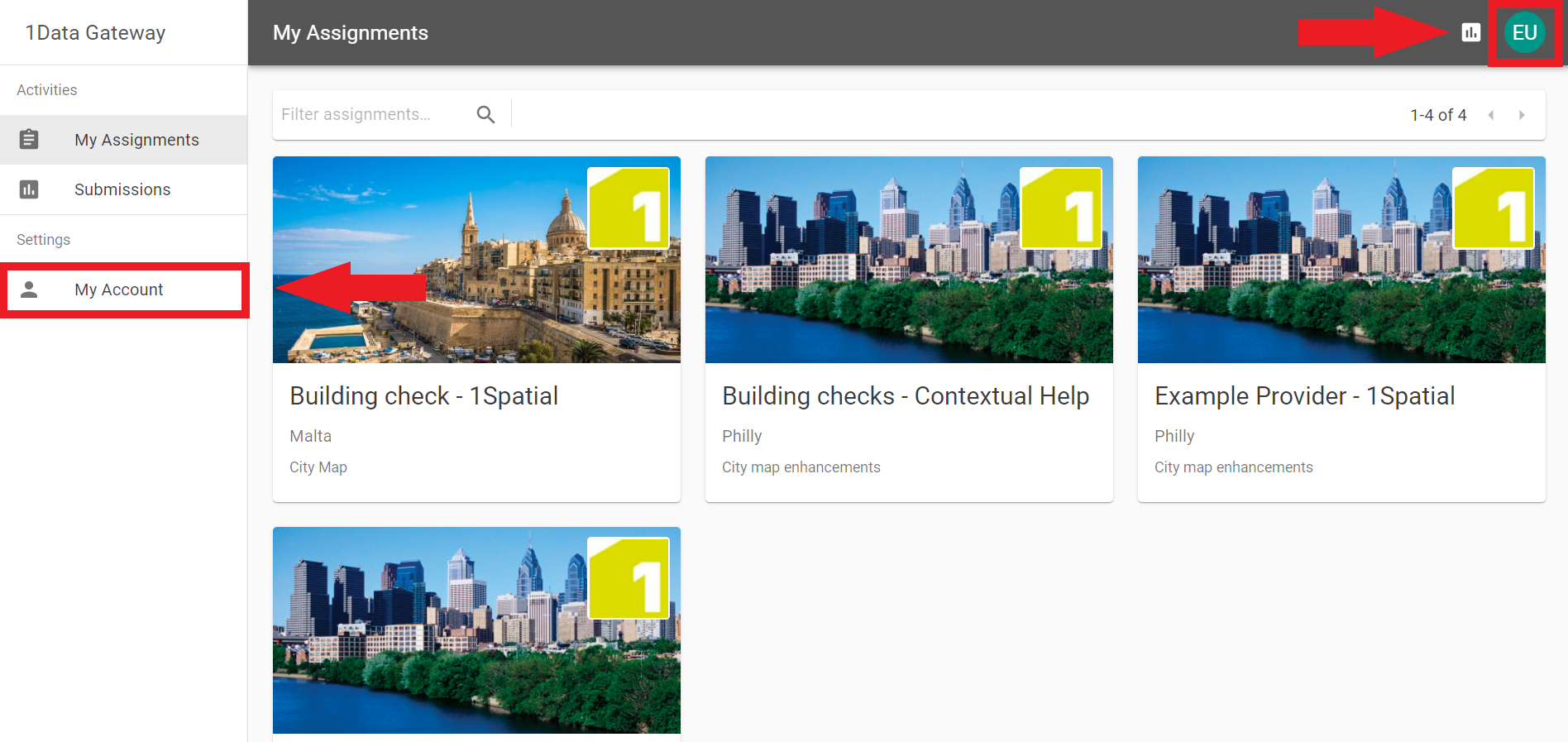Open submissions chart icon in header
Image resolution: width=1568 pixels, height=742 pixels.
click(x=1470, y=32)
